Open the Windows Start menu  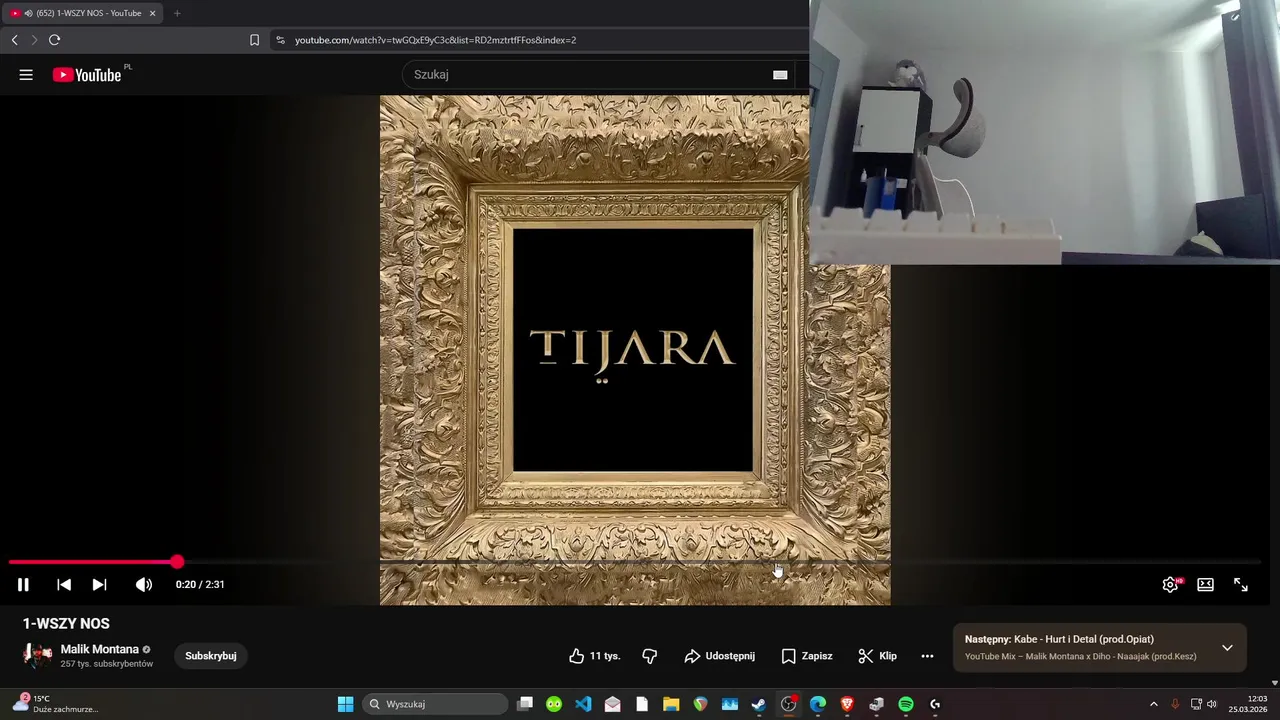[345, 704]
